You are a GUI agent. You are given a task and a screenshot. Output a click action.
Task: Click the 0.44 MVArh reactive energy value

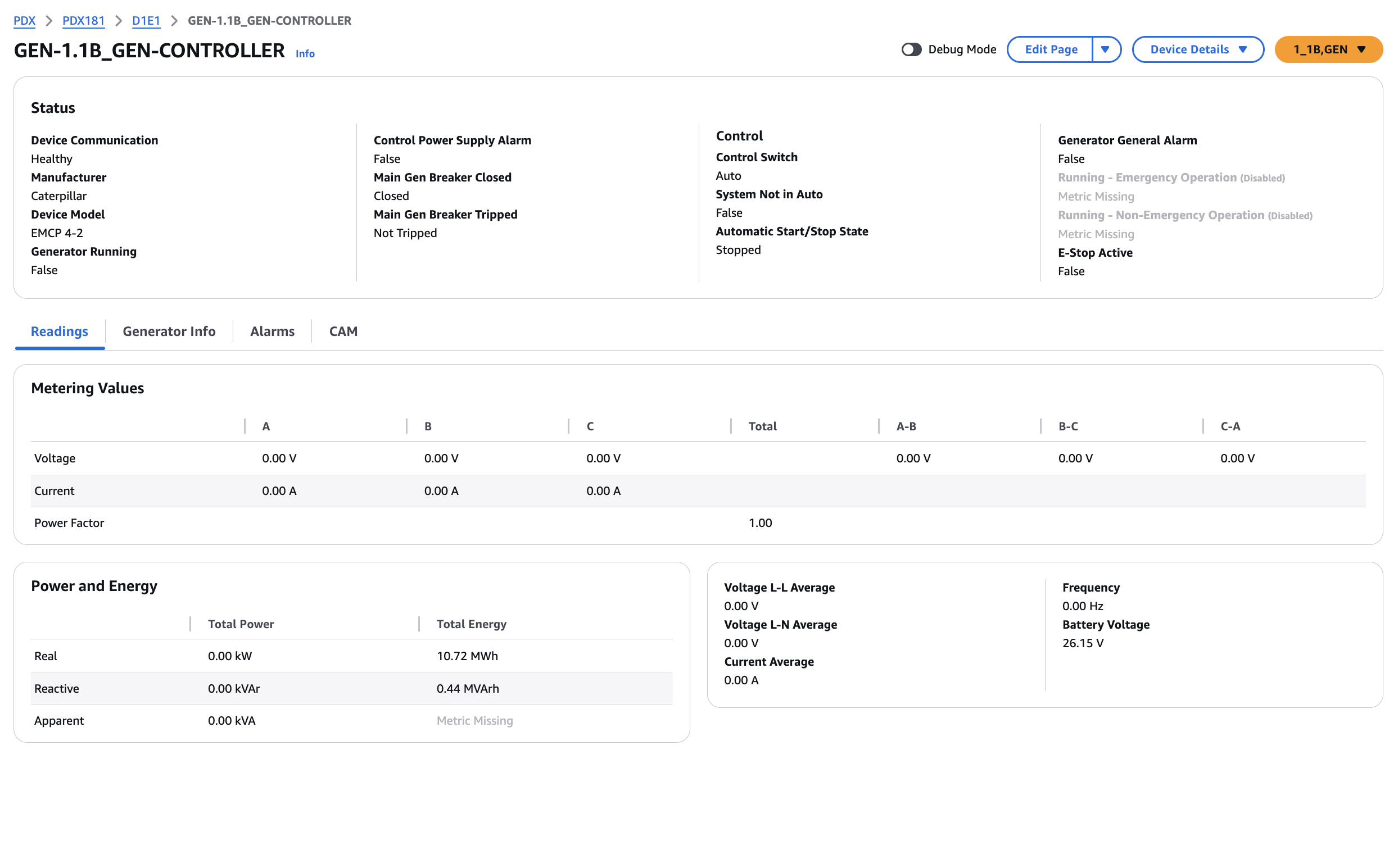pos(467,688)
